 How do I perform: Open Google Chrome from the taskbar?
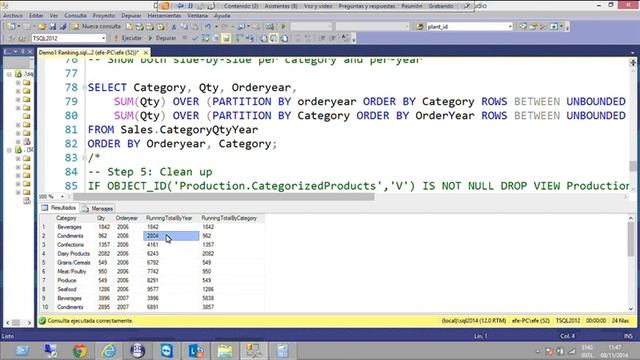tap(80, 351)
